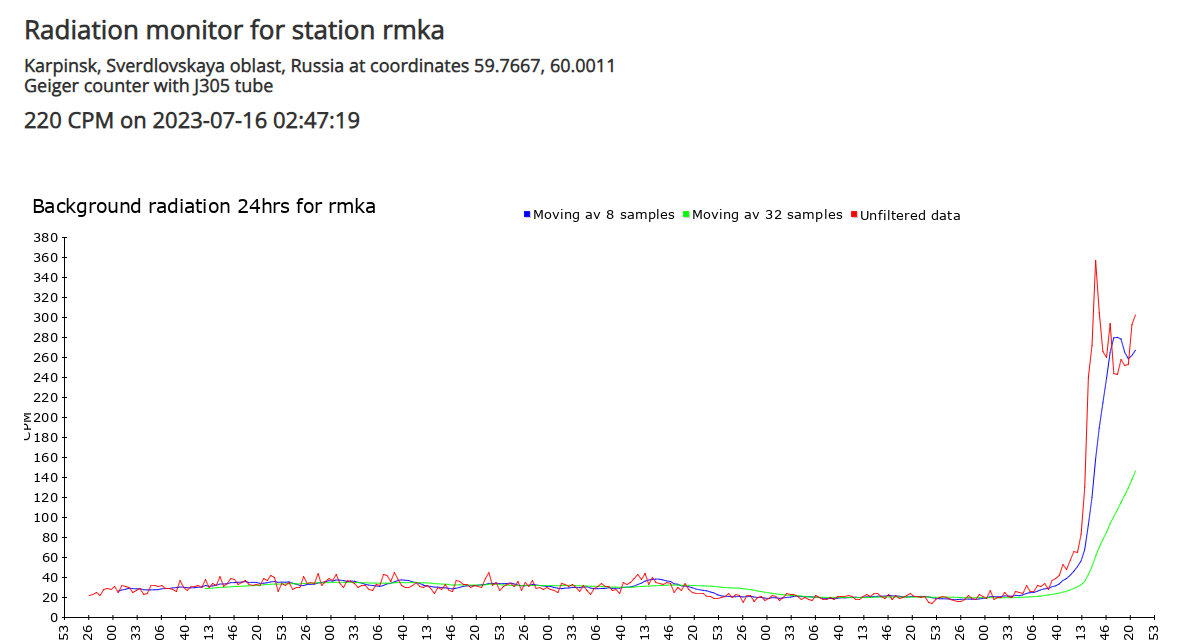The width and height of the screenshot is (1189, 640).
Task: Click the Karpinsk location and coordinates line
Action: (x=319, y=66)
